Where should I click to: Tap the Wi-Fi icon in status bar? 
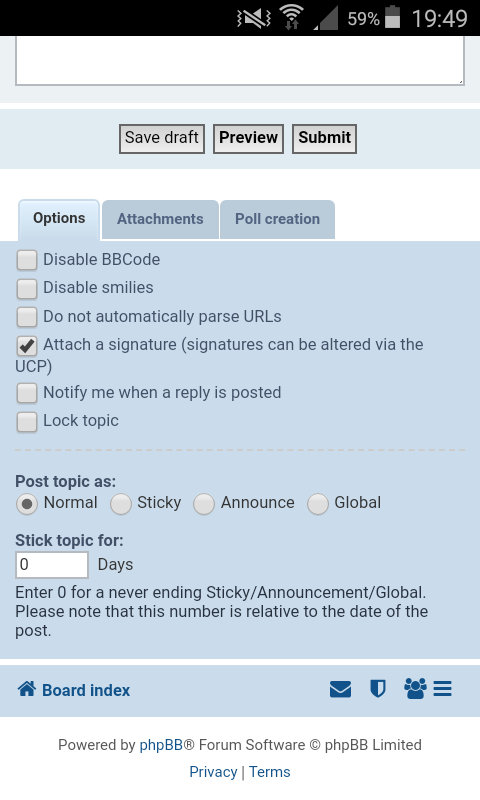(291, 17)
